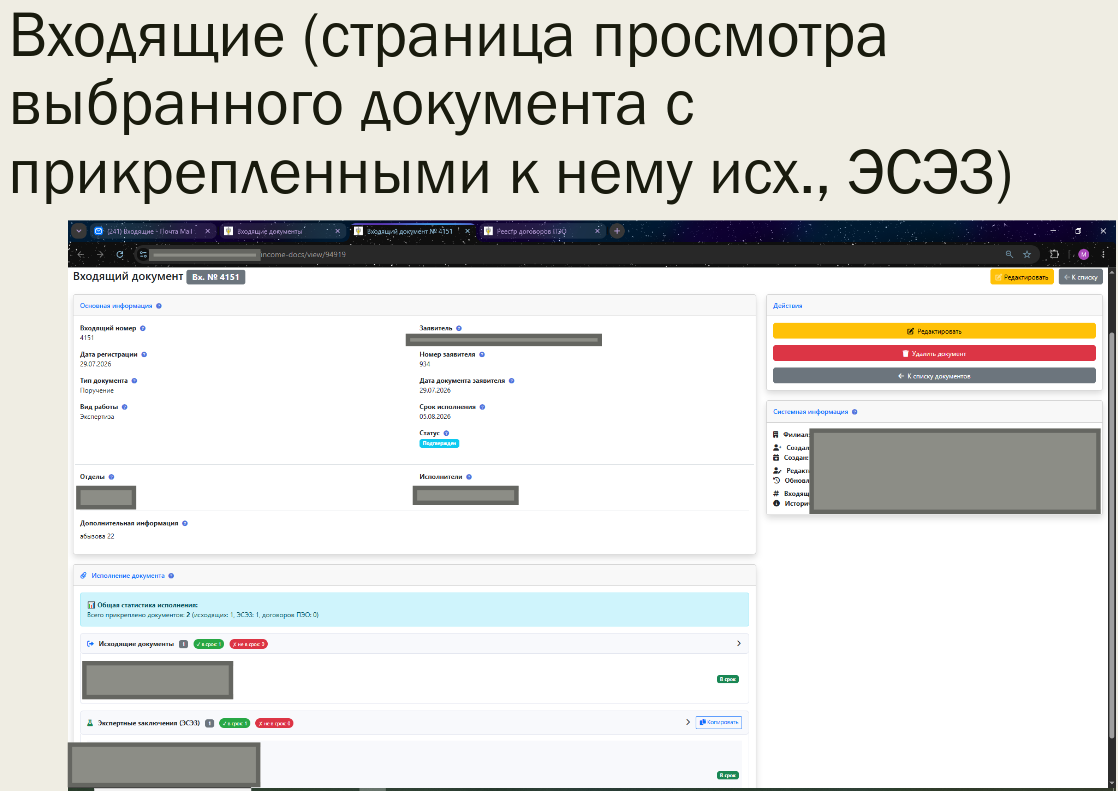This screenshot has height=791, width=1118.
Task: Open help icon next to Исполнители
Action: (x=468, y=477)
